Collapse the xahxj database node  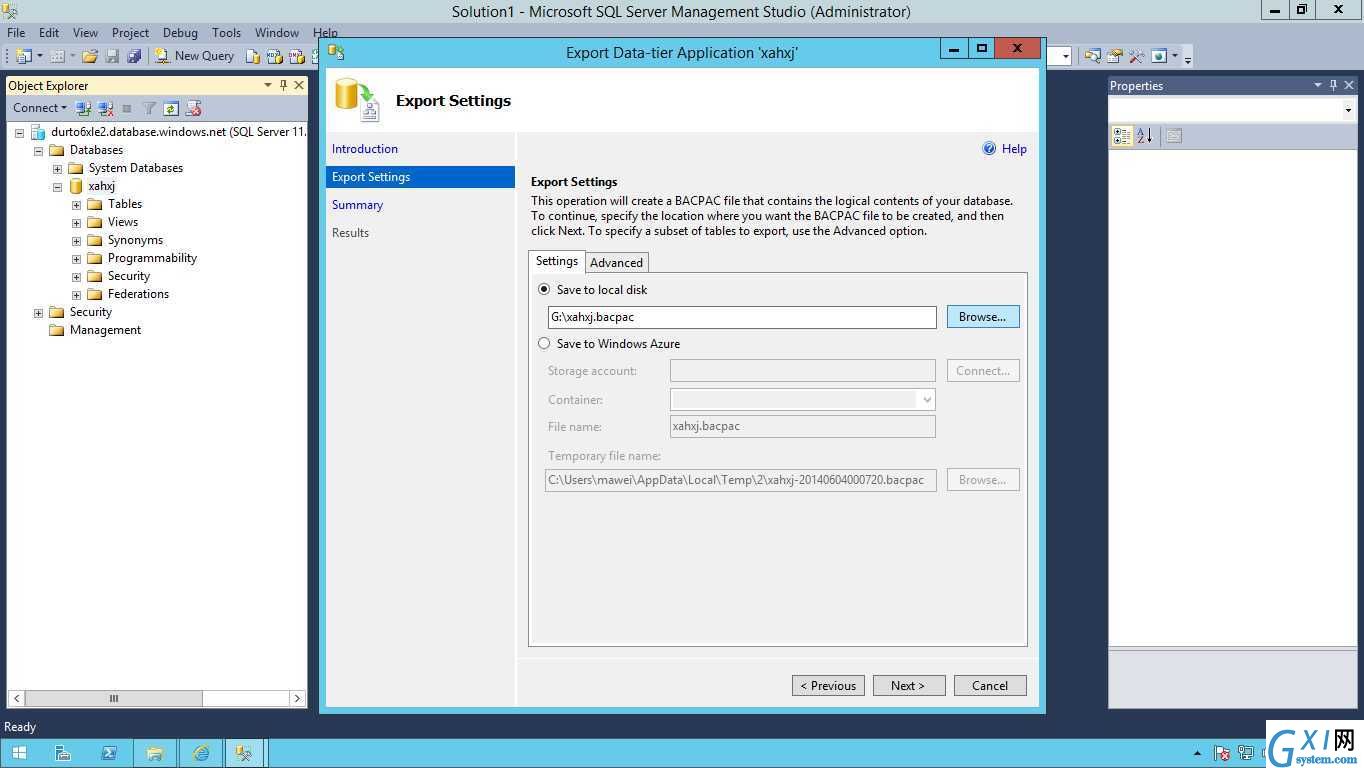pos(57,186)
